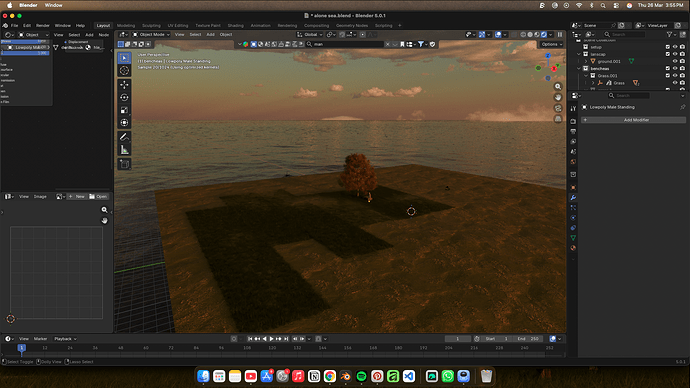The height and width of the screenshot is (388, 690).
Task: Open the viewport Add menu
Action: pos(210,34)
